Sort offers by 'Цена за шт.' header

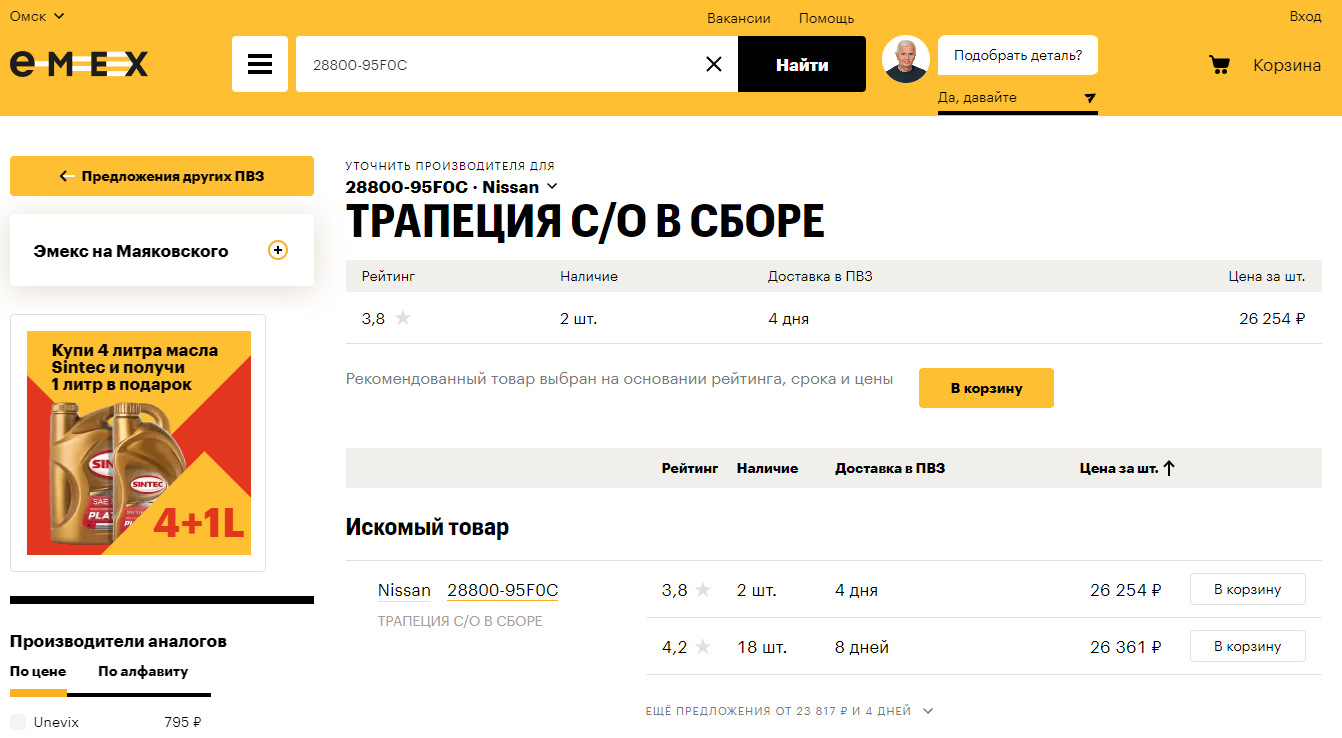[1119, 468]
